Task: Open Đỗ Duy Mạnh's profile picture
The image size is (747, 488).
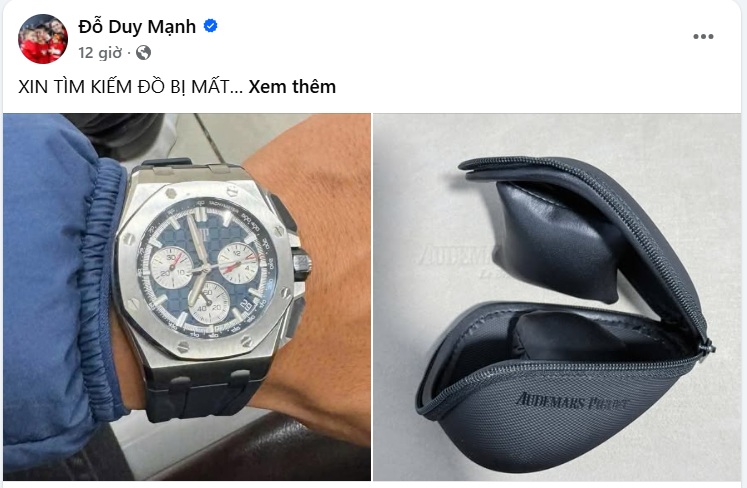Action: click(43, 39)
